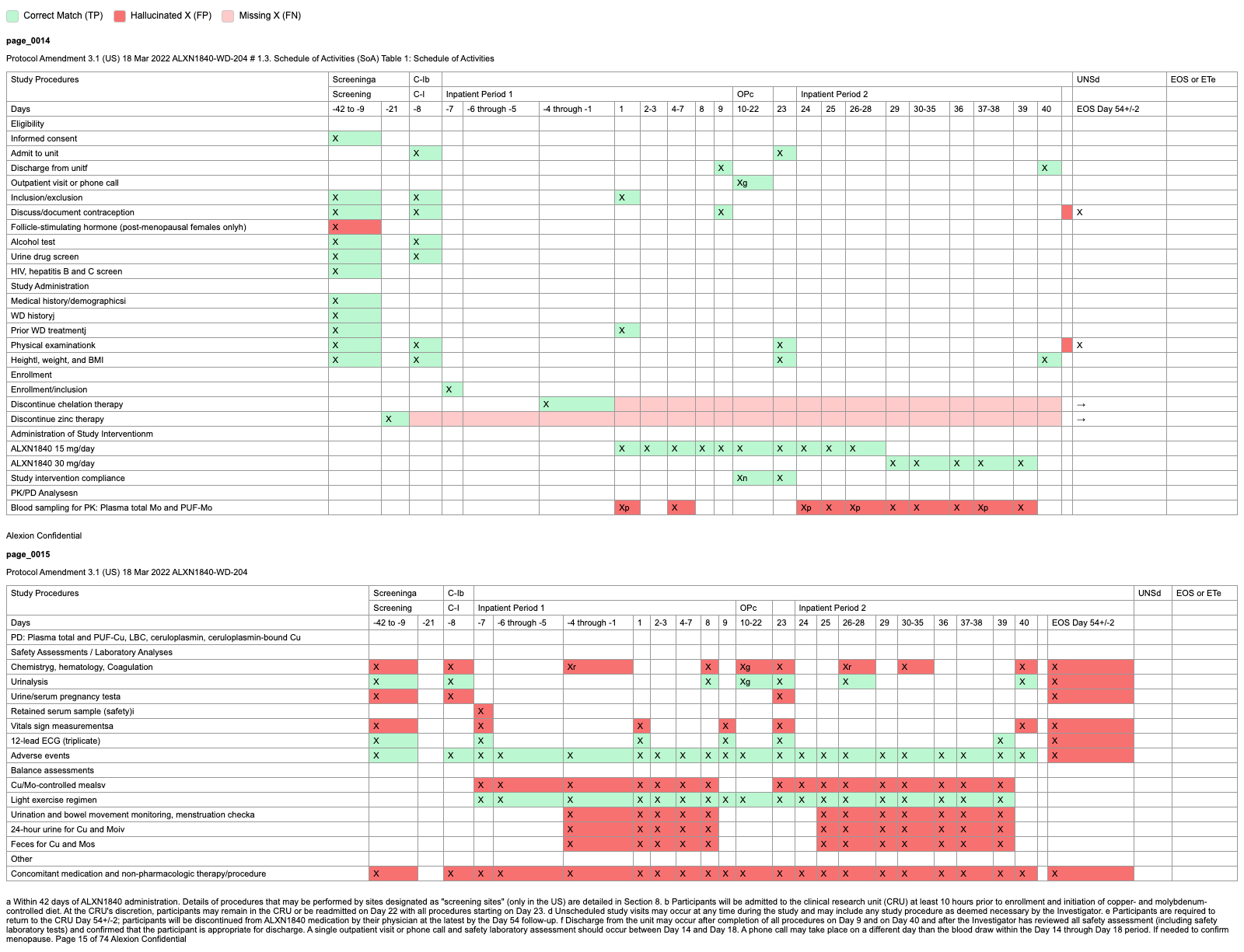The image size is (1244, 952).
Task: Click 'ALXN1840 15 mg/day' row label
Action: 53,448
